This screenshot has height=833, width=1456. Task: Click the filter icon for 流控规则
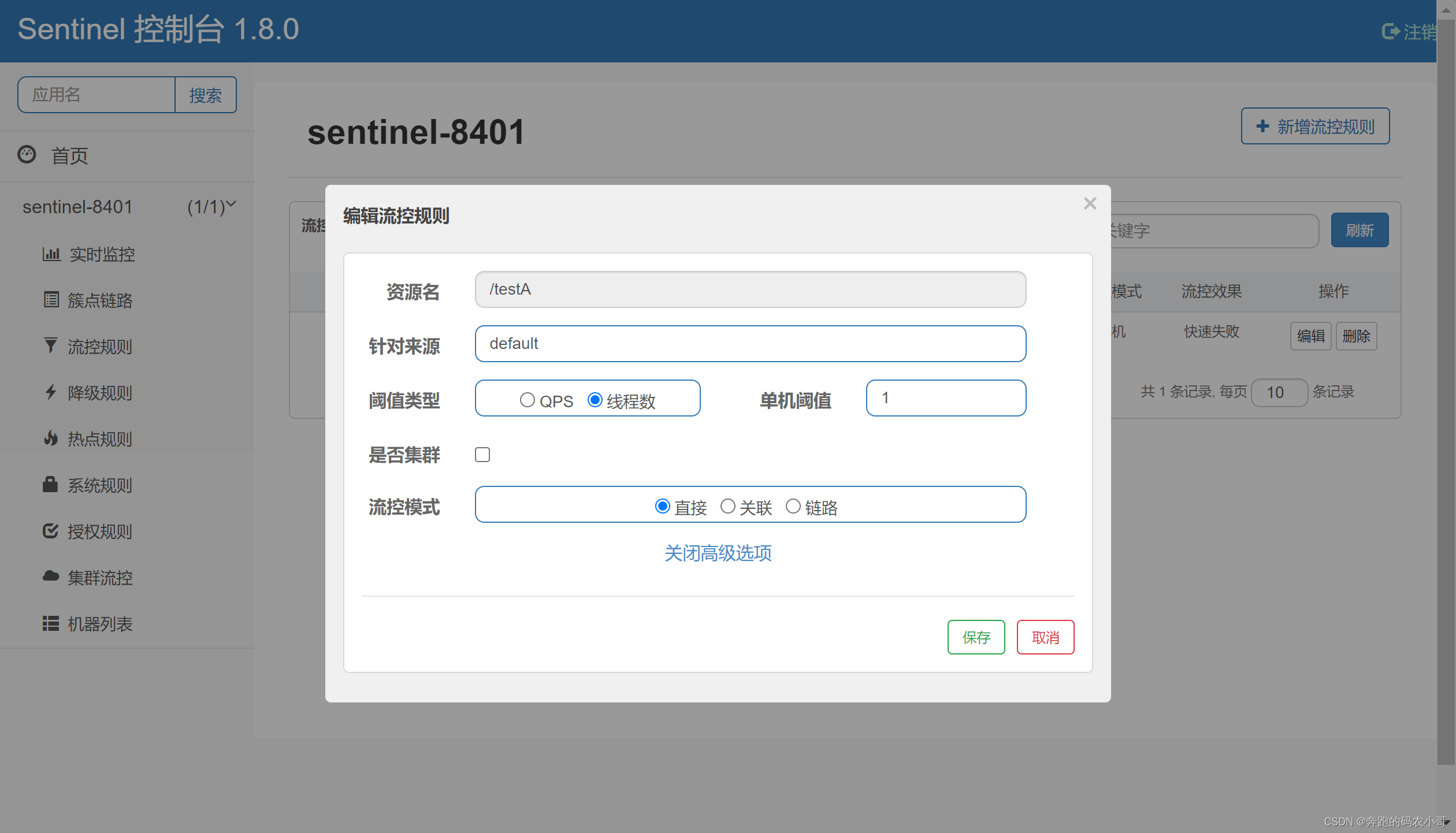click(x=51, y=345)
